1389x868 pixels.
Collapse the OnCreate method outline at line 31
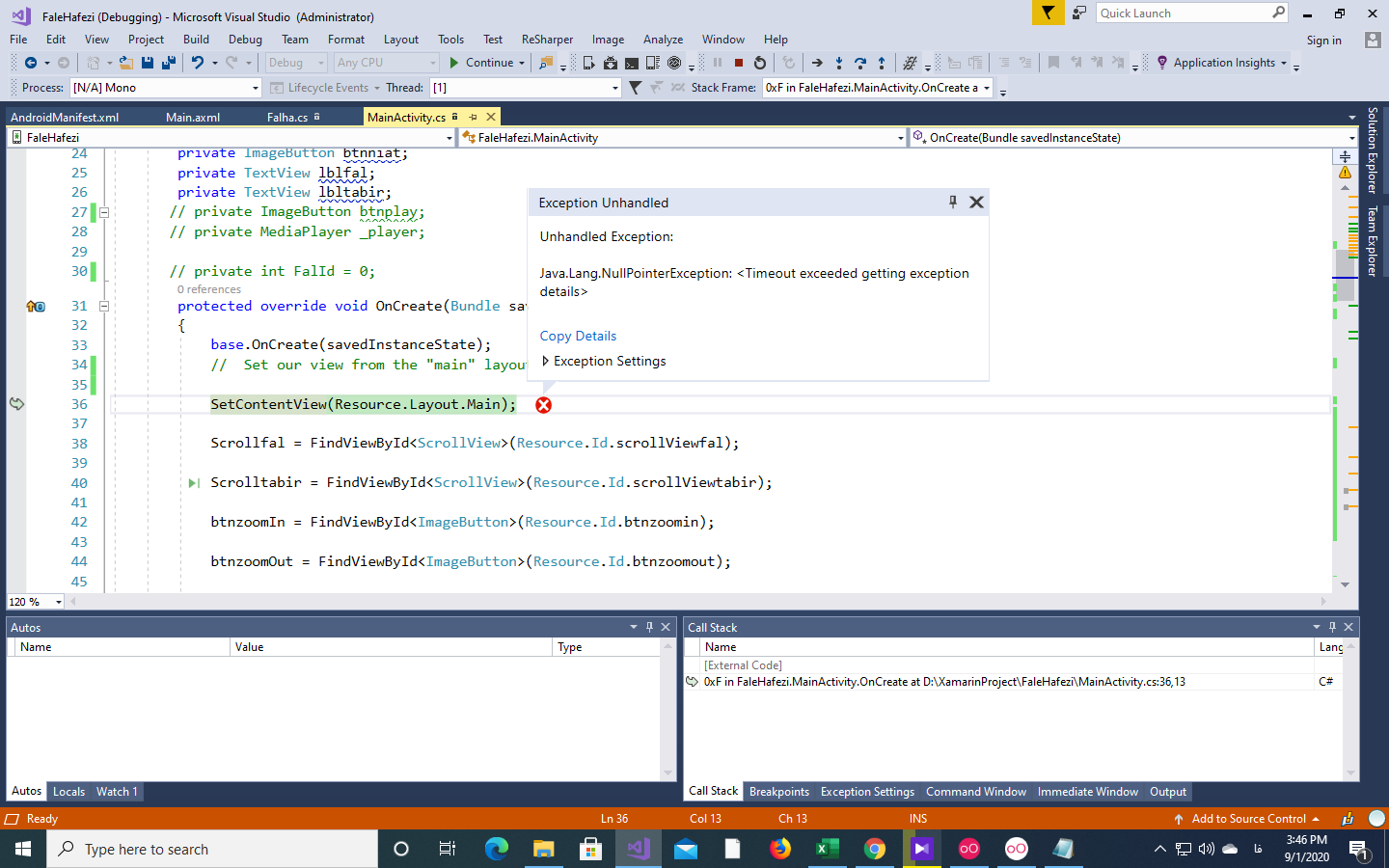click(x=104, y=306)
